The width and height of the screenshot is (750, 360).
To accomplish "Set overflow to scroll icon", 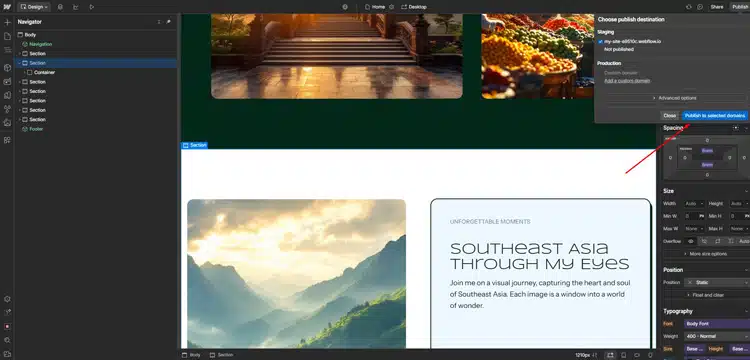I will (x=717, y=241).
